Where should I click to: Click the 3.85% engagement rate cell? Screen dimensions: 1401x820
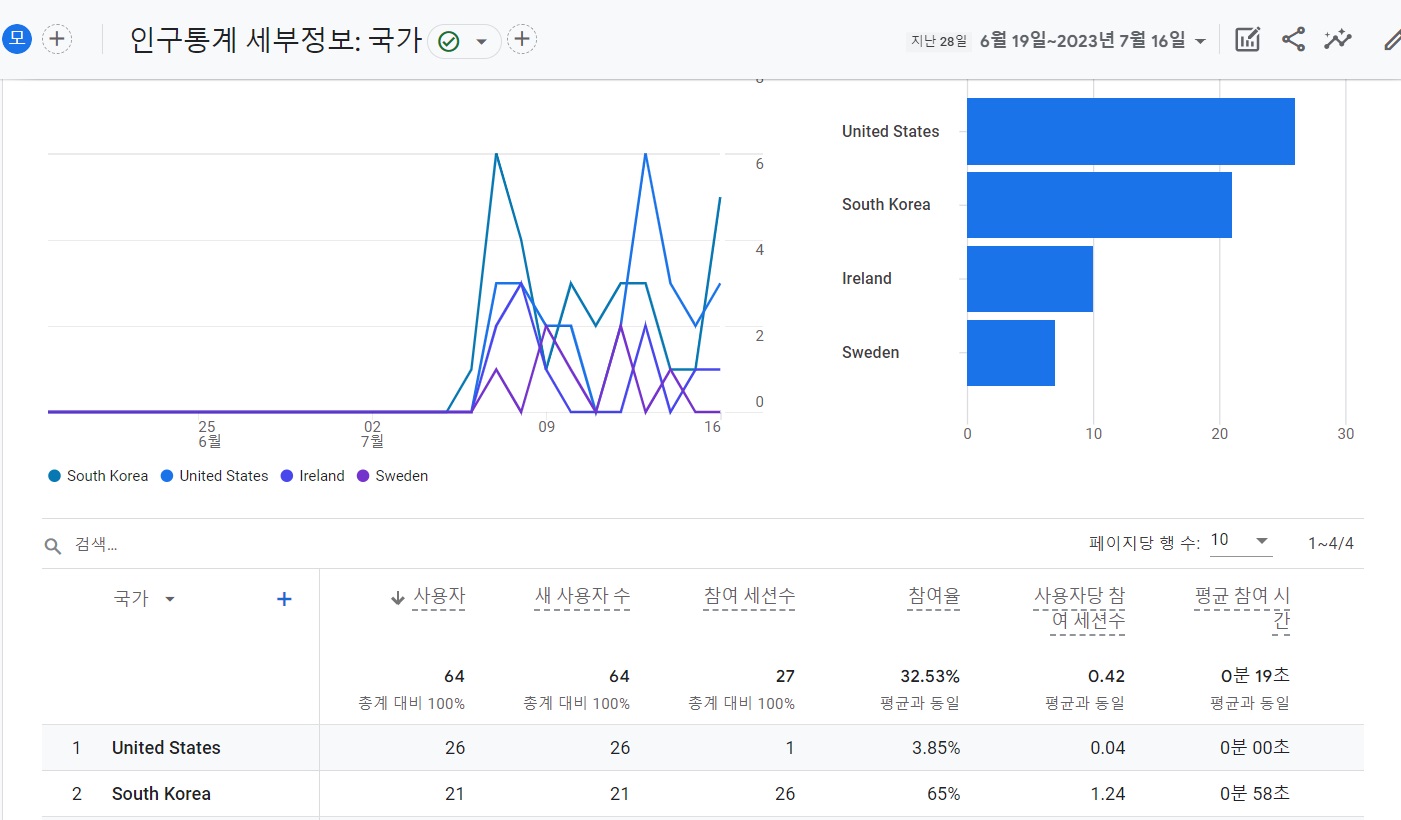pyautogui.click(x=936, y=748)
